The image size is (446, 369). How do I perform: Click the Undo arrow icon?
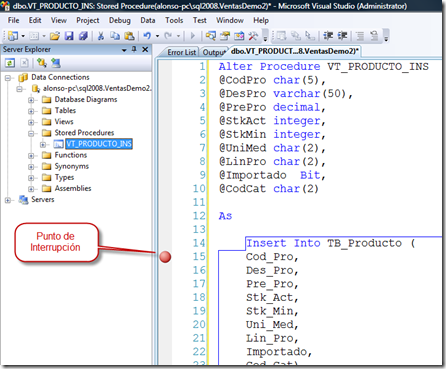tap(147, 35)
